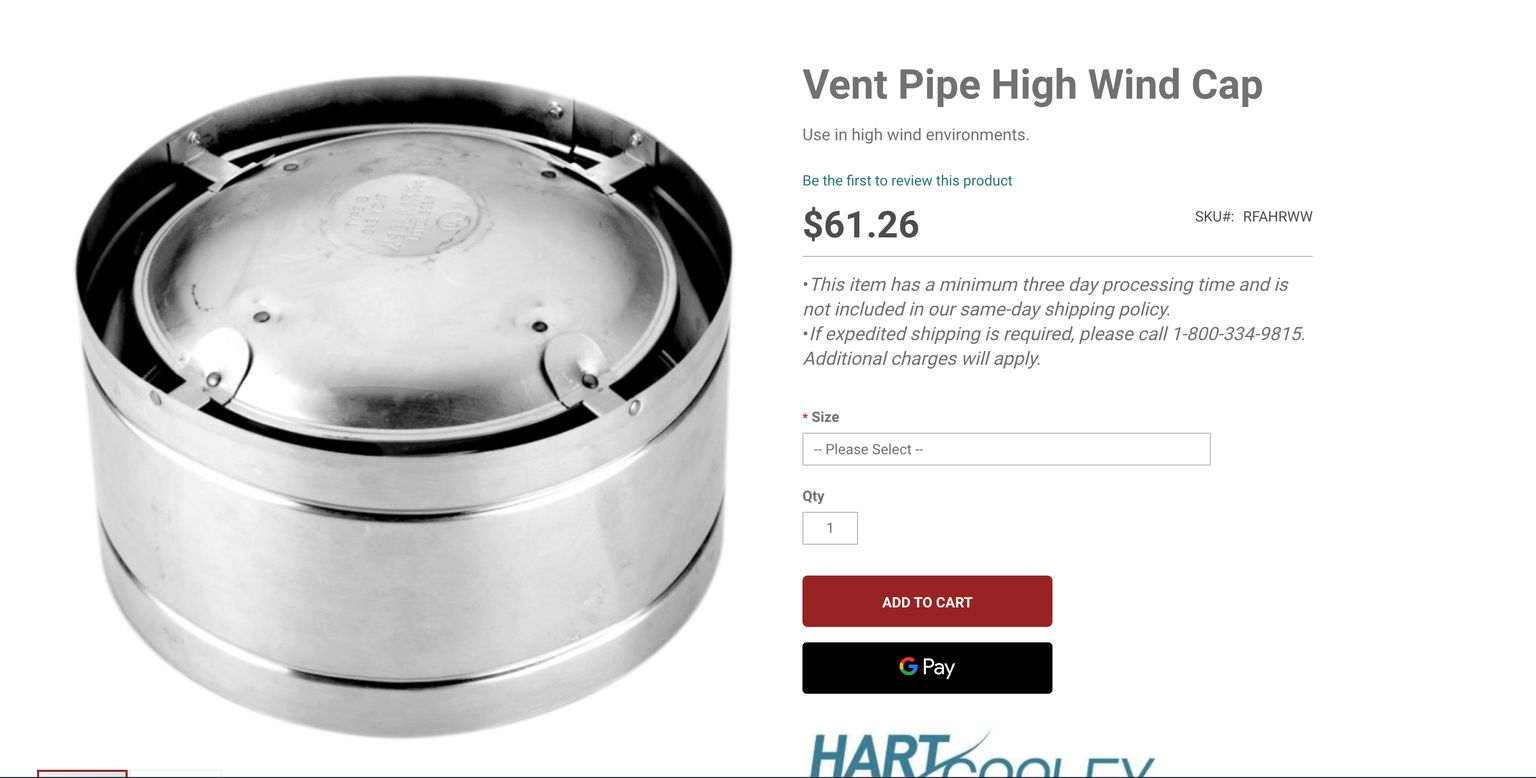
Task: Click 'Use in high wind environments' description
Action: coord(915,135)
